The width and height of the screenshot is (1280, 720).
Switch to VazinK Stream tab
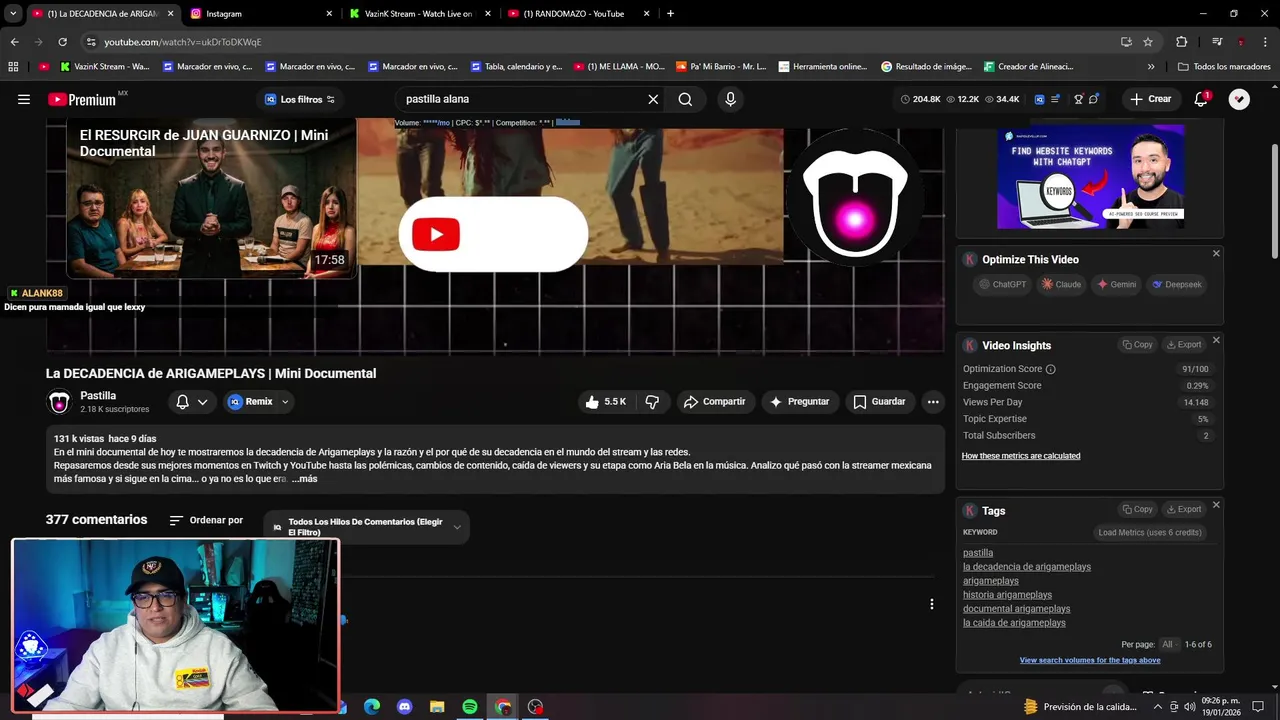[x=420, y=14]
